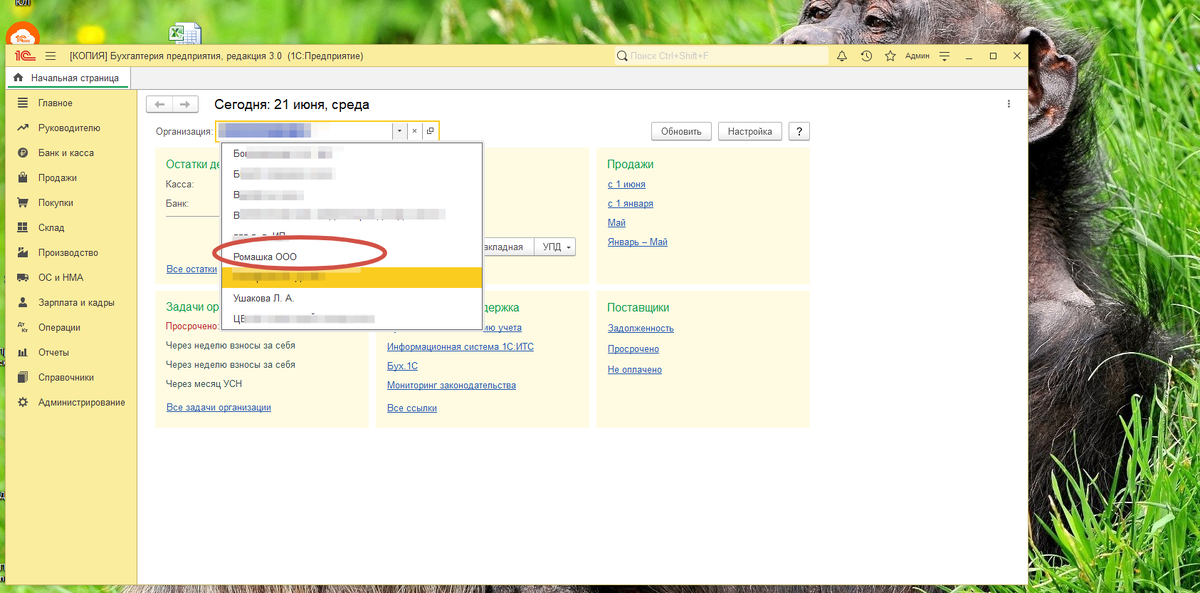Open Информационная система 1С:ИТС link
Viewport: 1200px width, 593px height.
click(x=461, y=347)
